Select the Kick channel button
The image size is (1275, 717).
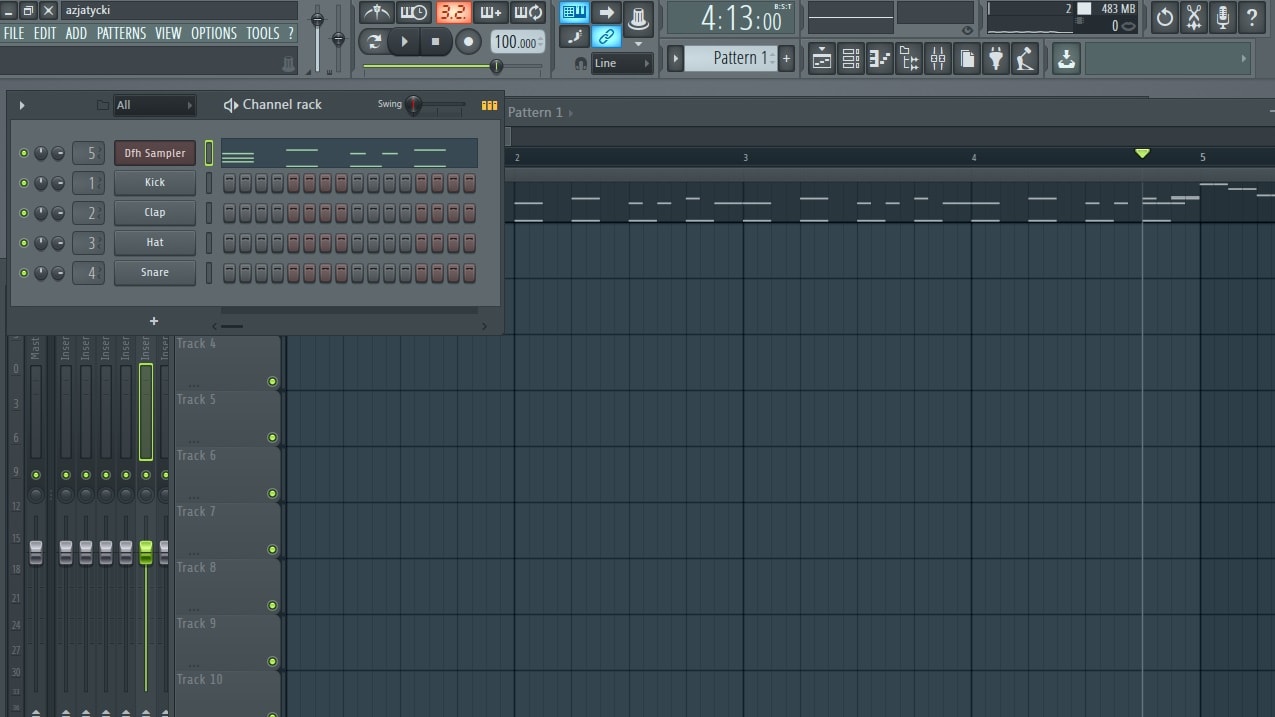point(155,183)
